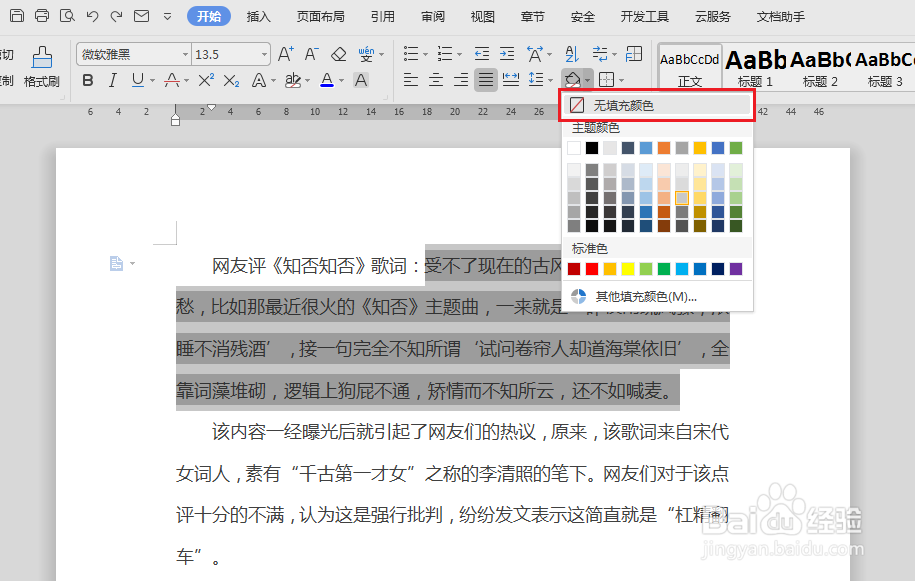Toggle underline formatting
Viewport: 915px width, 581px height.
[137, 80]
